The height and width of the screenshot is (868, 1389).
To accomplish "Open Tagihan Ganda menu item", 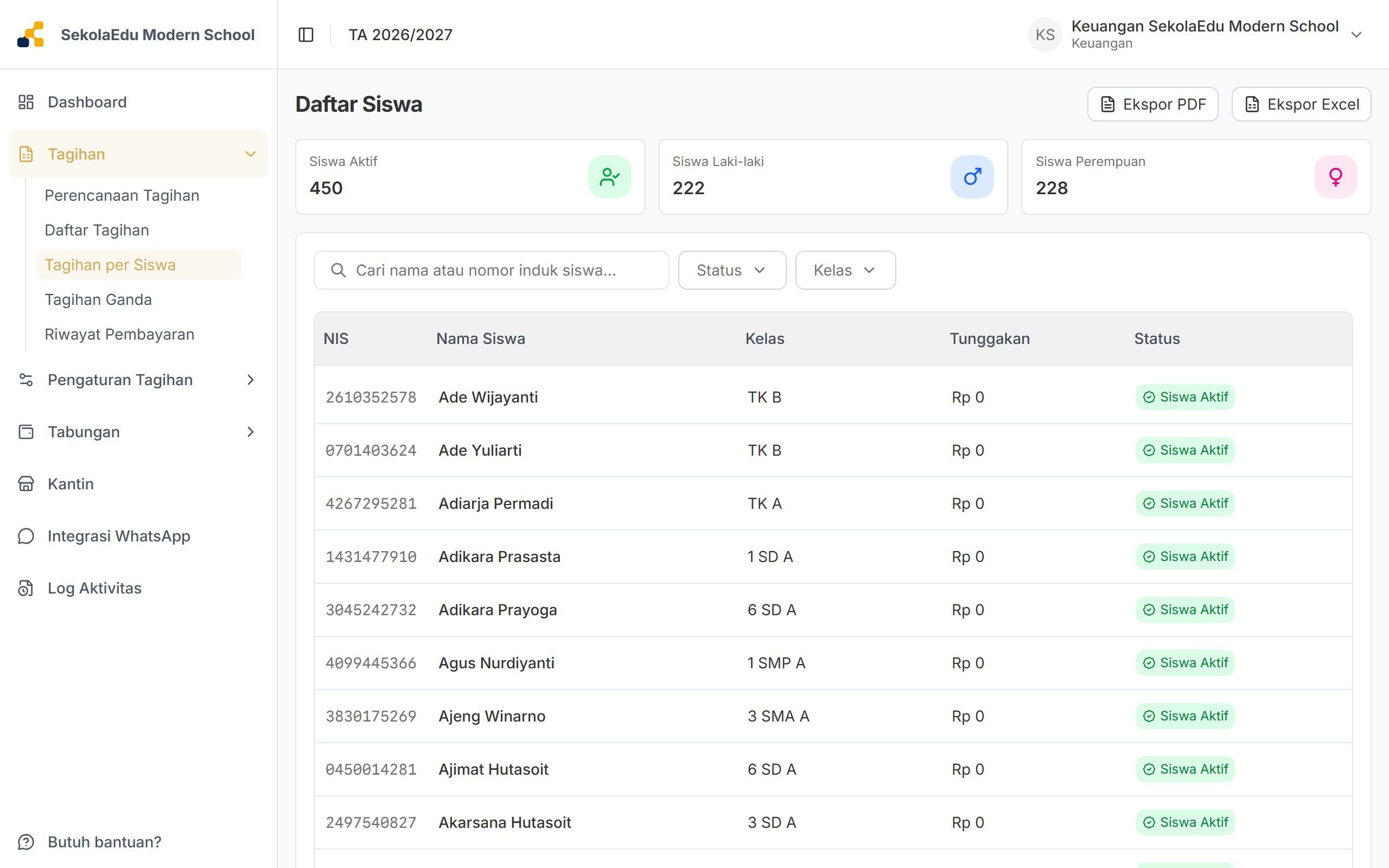I will click(x=98, y=299).
